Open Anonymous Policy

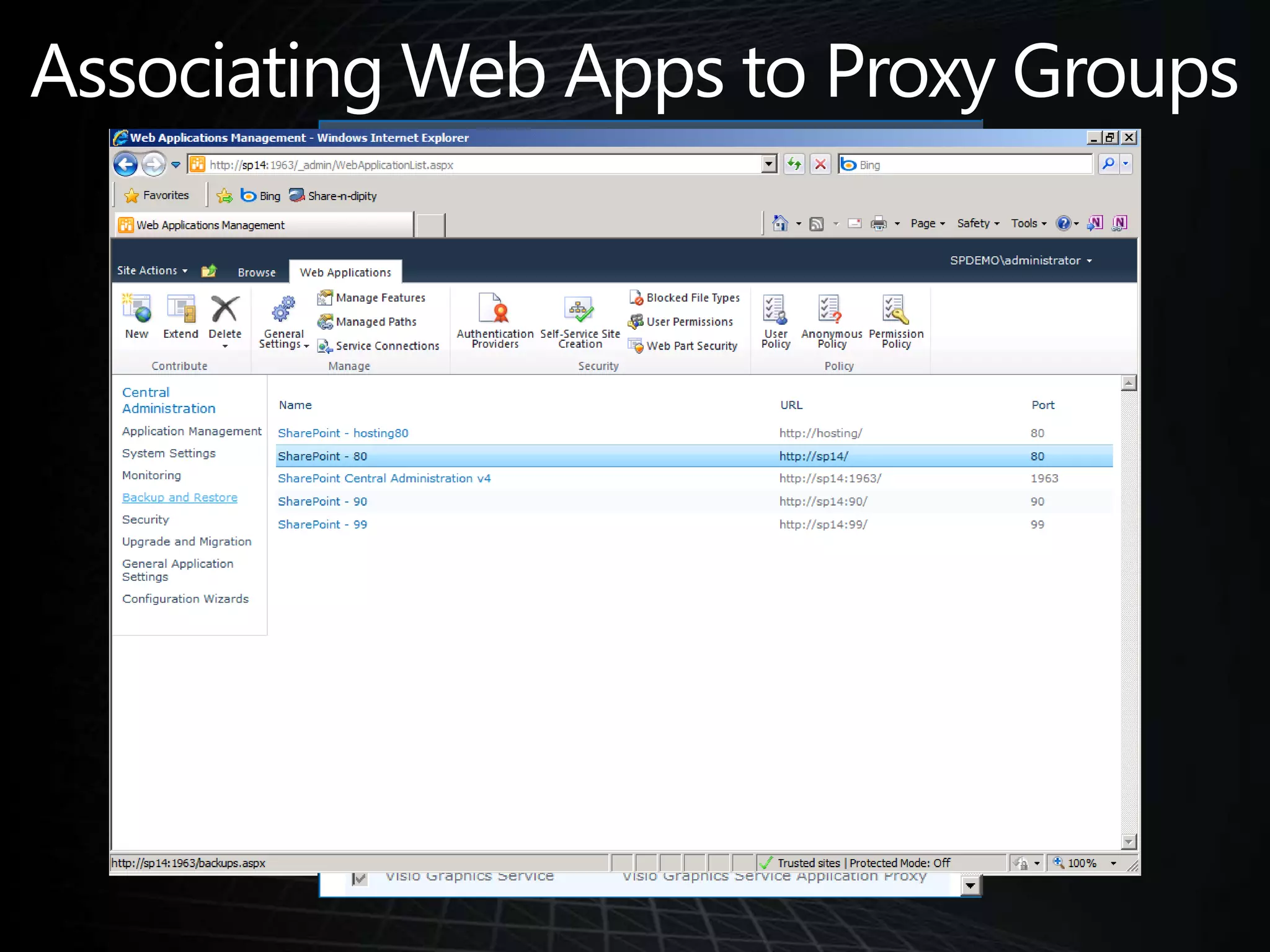[832, 321]
